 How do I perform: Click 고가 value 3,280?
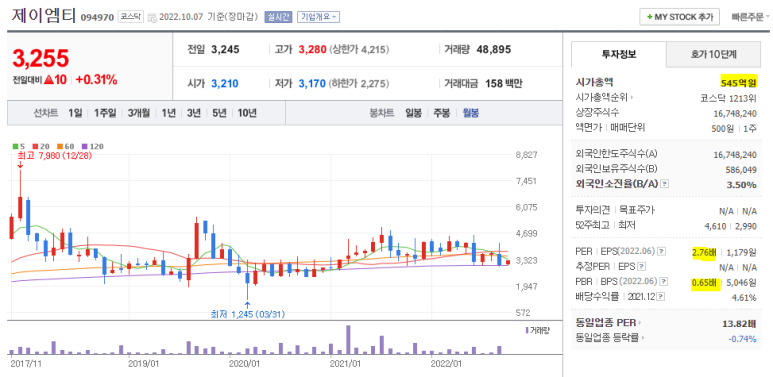pos(312,49)
